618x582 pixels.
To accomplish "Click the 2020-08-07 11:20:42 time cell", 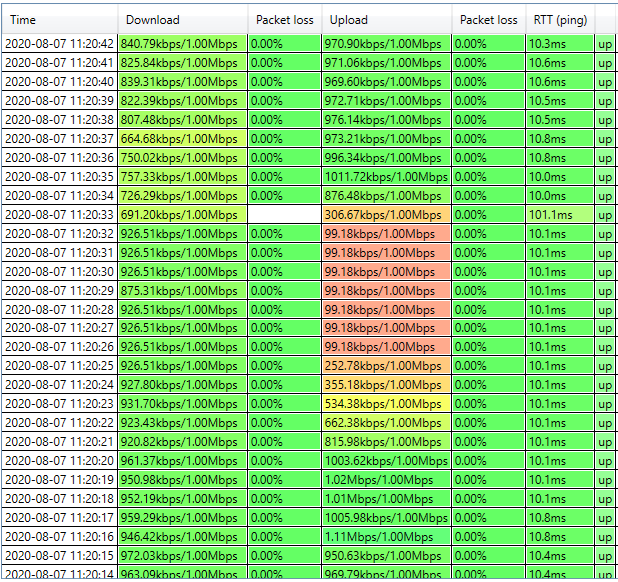I will [59, 44].
